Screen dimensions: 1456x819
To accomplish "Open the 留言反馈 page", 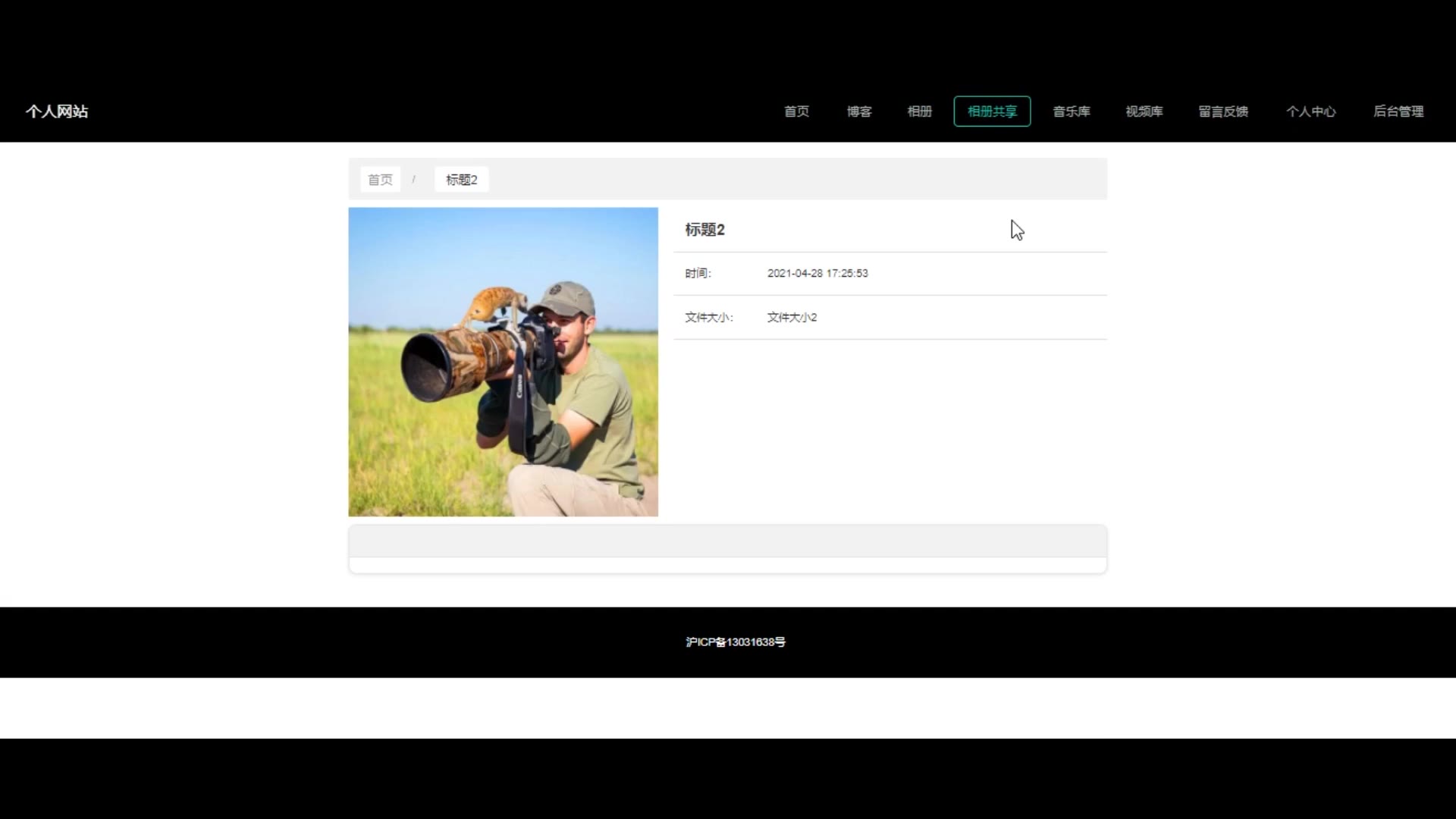I will (1223, 111).
